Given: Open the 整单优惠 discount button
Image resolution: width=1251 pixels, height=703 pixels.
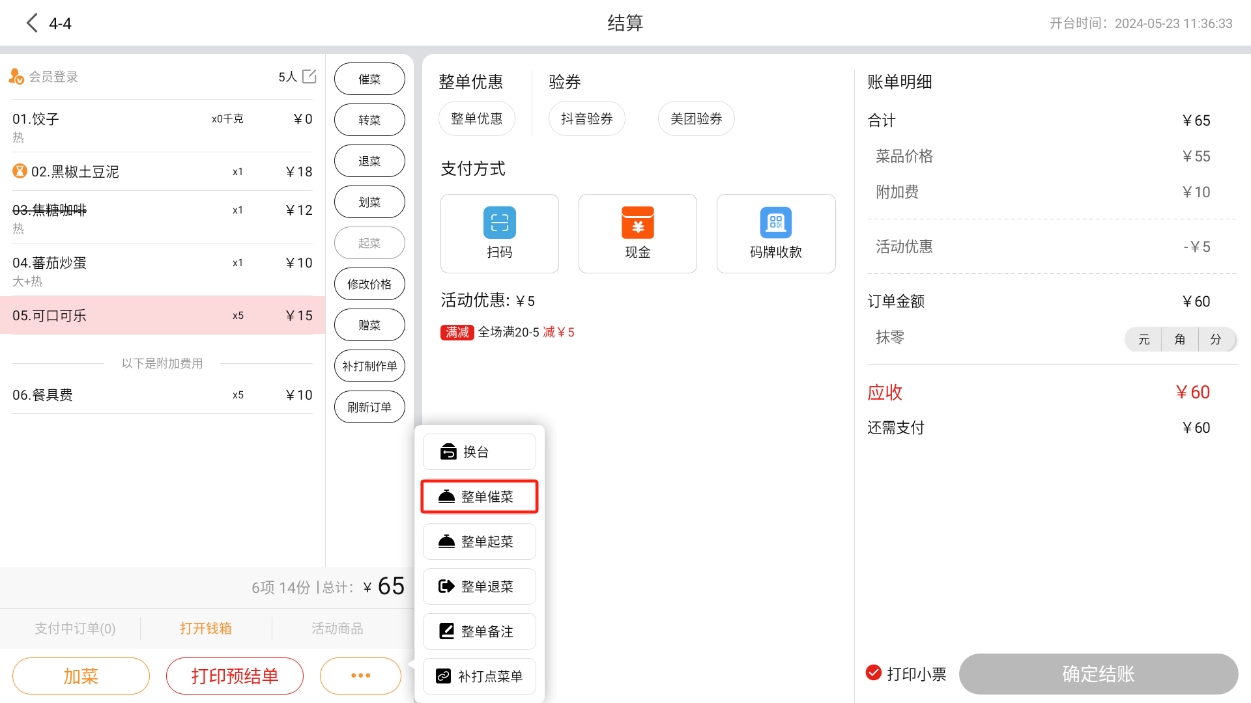Looking at the screenshot, I should pyautogui.click(x=477, y=119).
